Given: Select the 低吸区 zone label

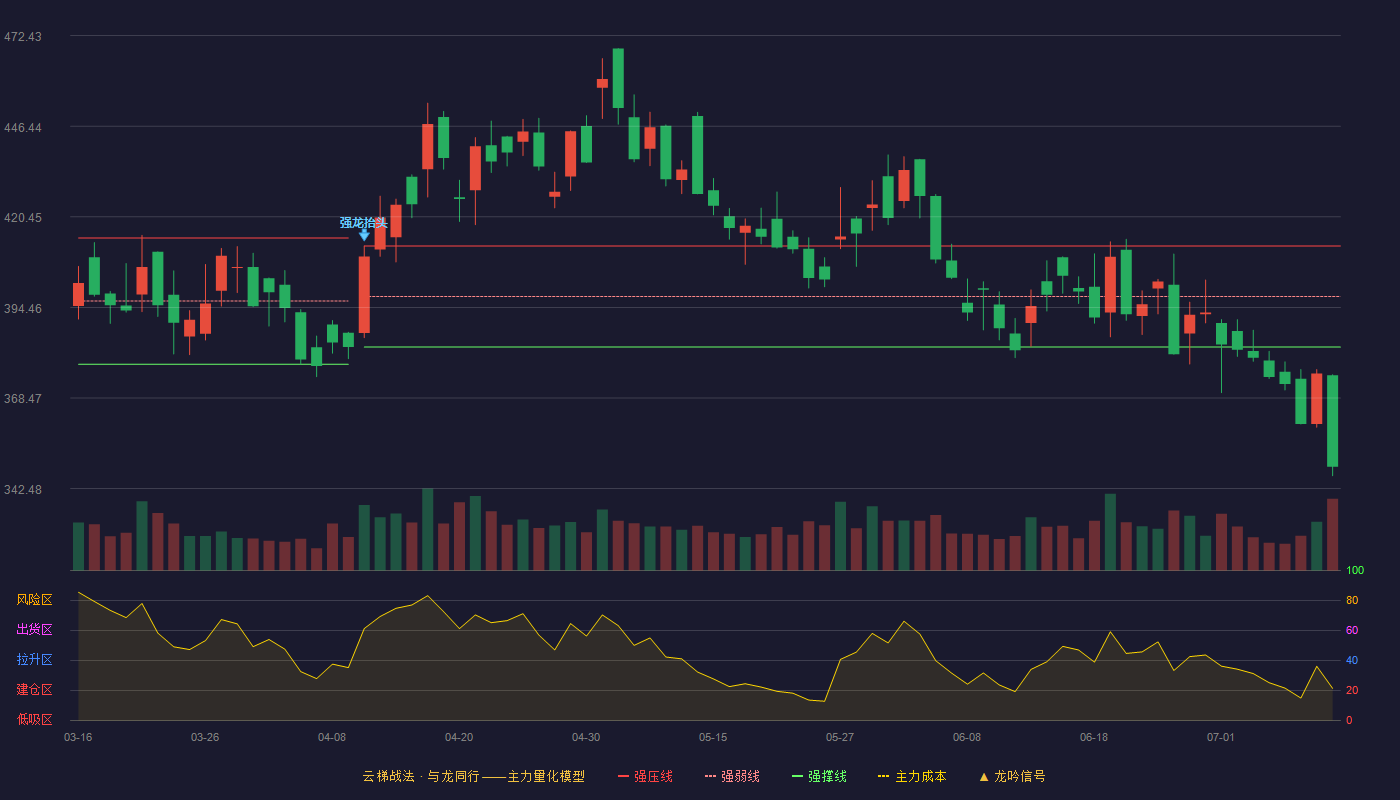Looking at the screenshot, I should (x=34, y=719).
